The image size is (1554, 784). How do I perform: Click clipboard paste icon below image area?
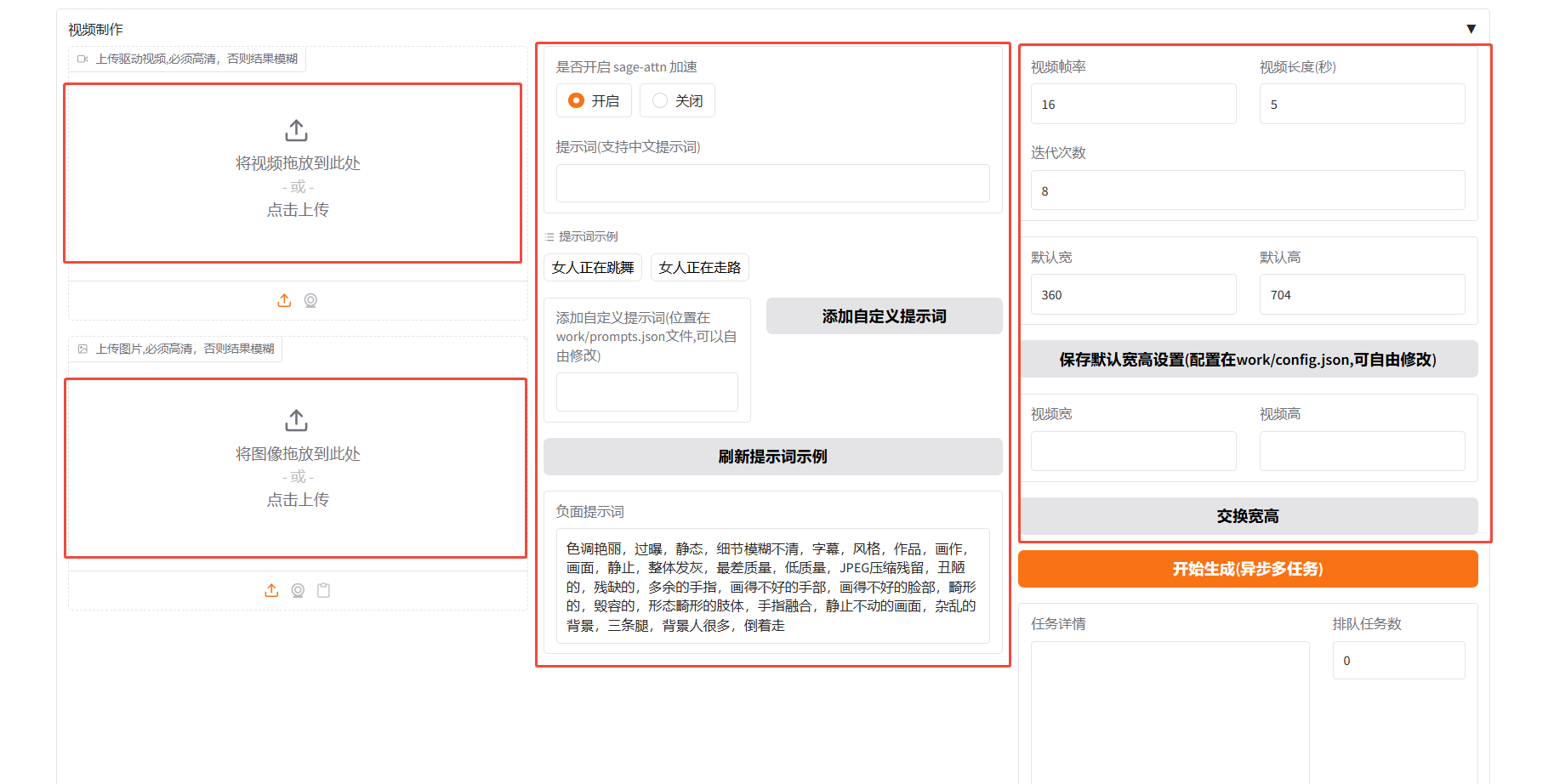click(x=323, y=590)
